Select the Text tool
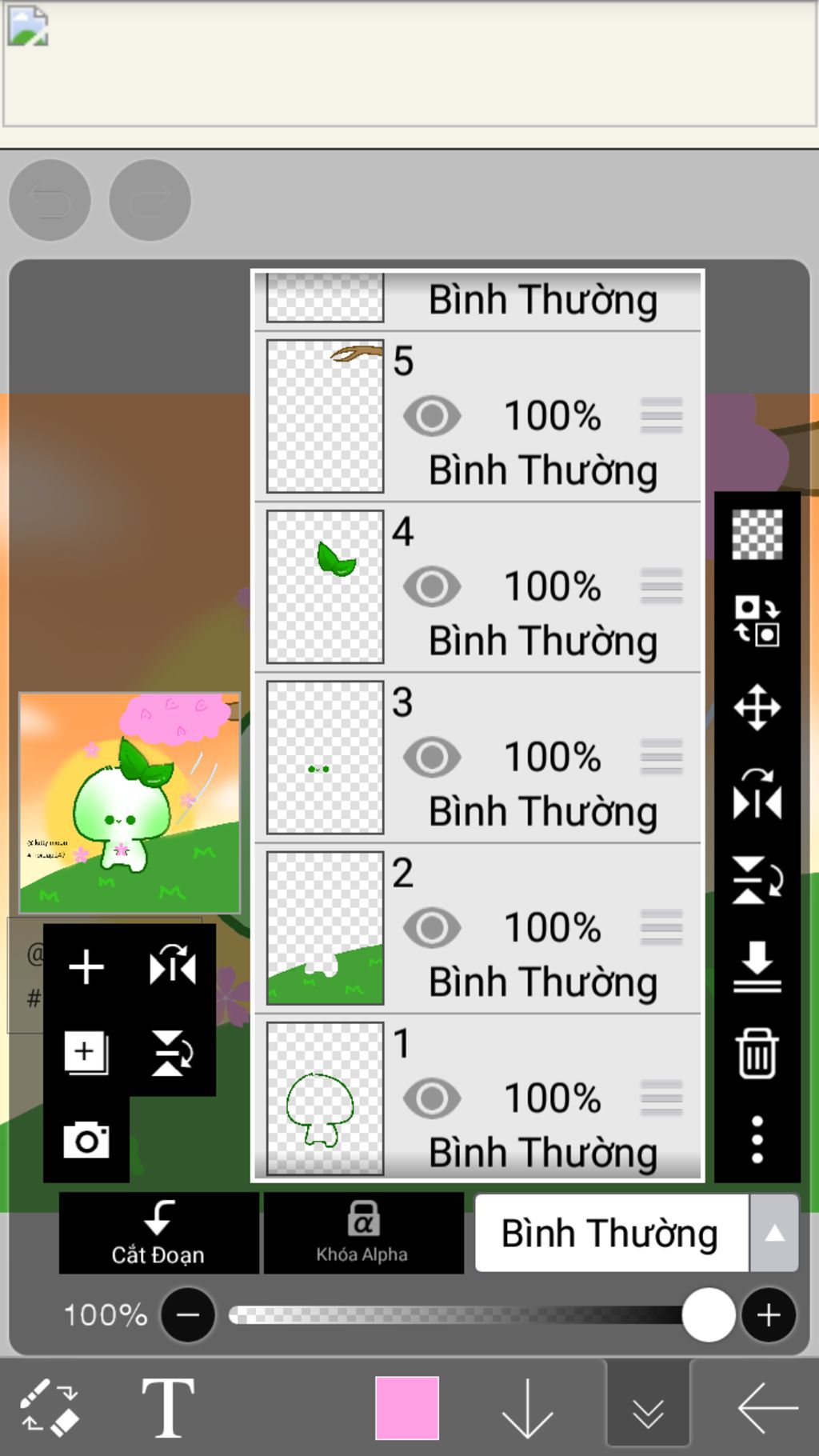819x1456 pixels. [x=167, y=1407]
